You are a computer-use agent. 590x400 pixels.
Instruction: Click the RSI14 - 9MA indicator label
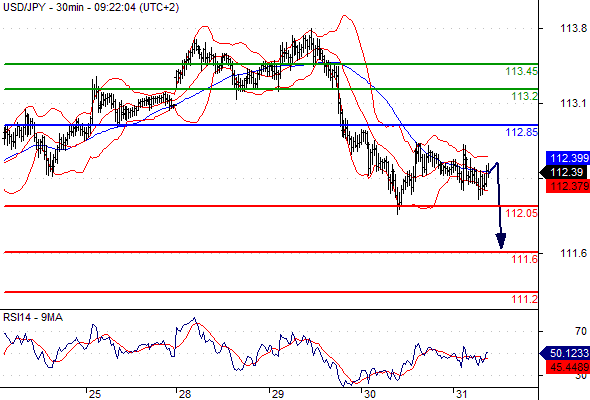33,318
